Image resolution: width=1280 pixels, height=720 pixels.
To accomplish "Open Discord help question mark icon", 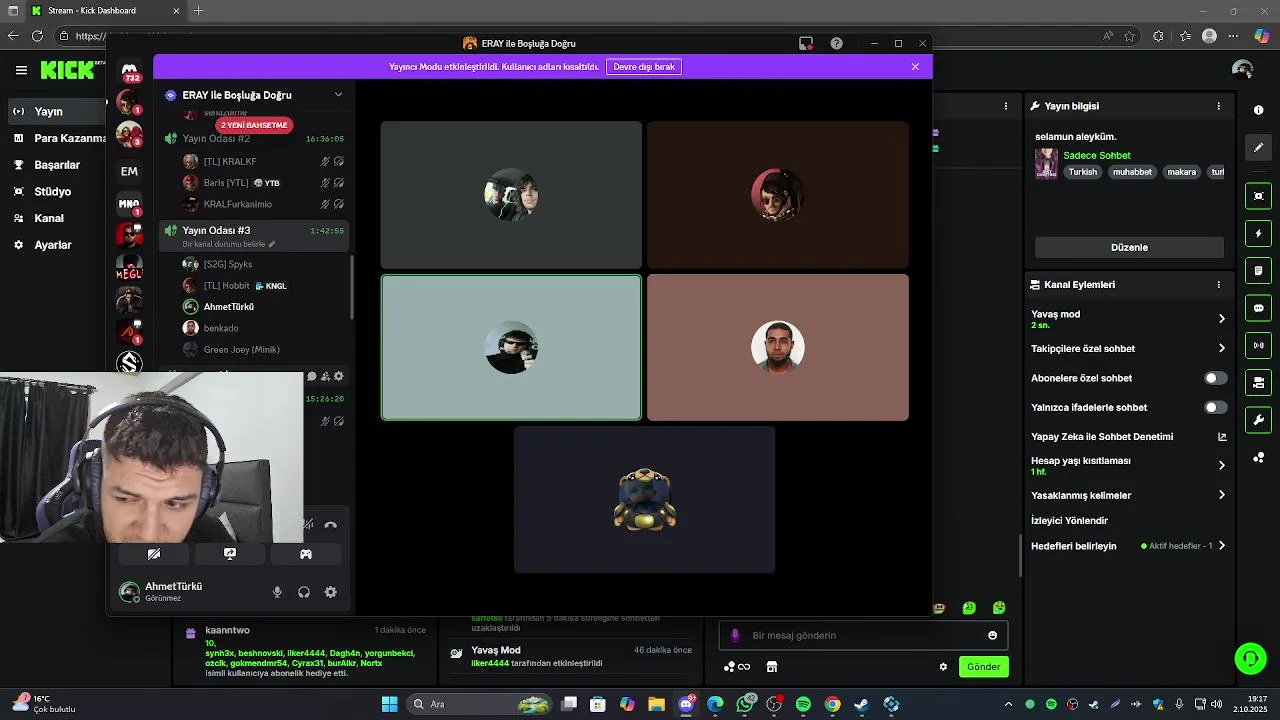I will [836, 43].
